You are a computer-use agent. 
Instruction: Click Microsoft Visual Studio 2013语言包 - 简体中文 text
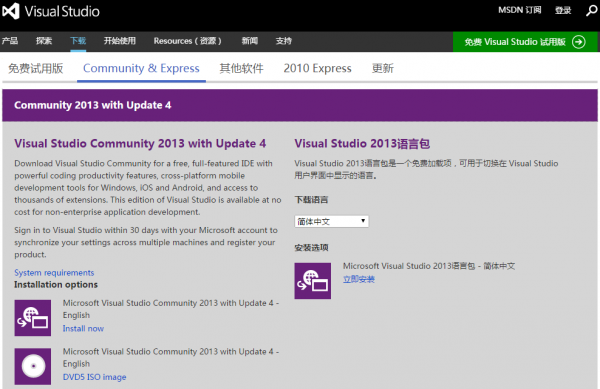(x=429, y=266)
